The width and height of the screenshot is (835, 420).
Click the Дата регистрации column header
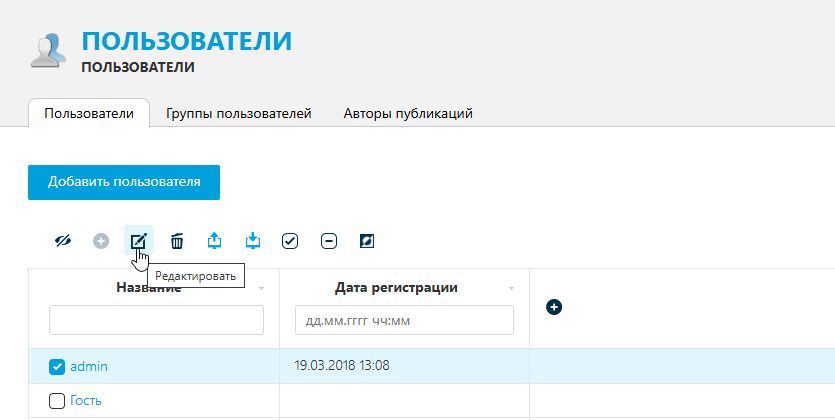pos(396,288)
